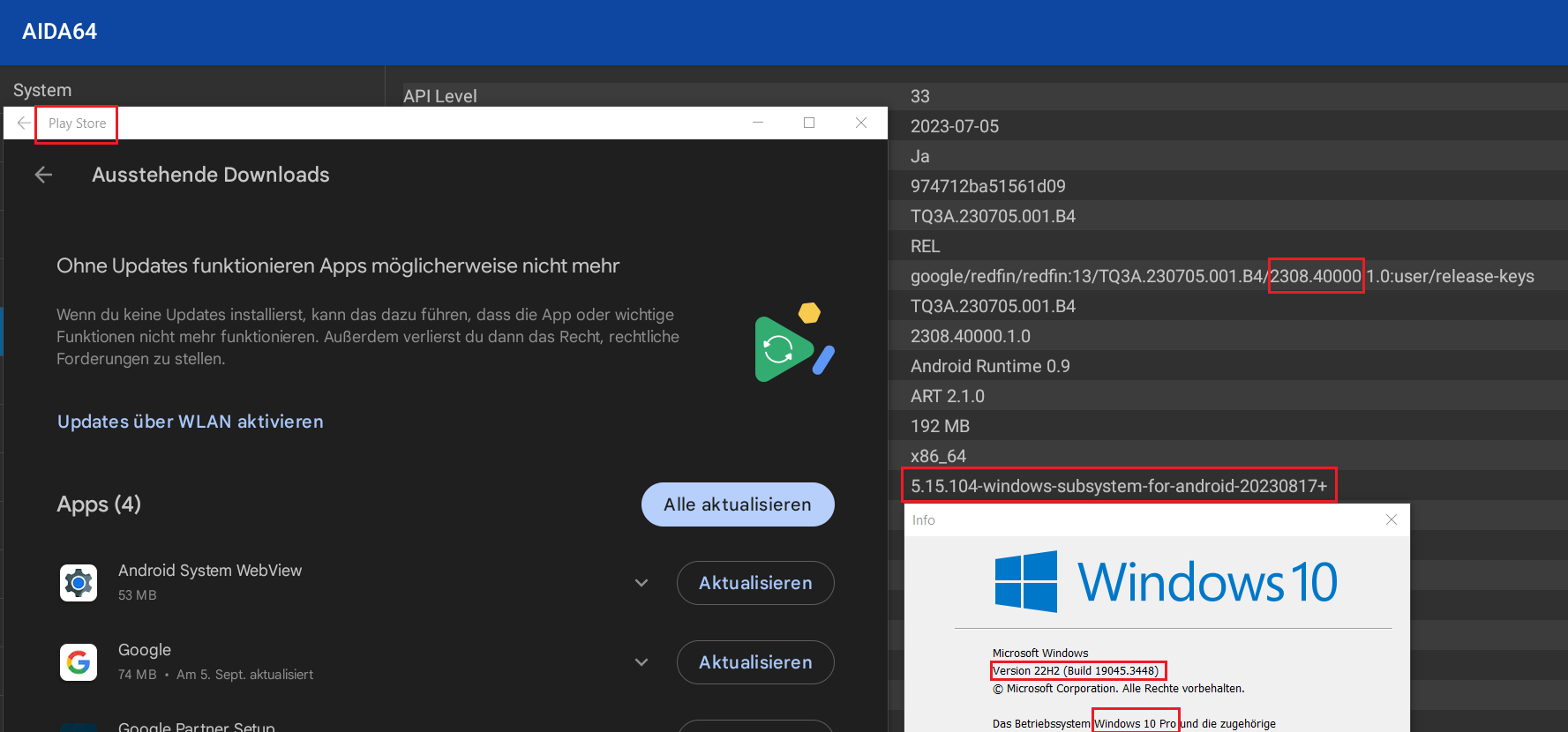The image size is (1568, 732).
Task: Select x86_64 architecture value
Action: pos(938,456)
